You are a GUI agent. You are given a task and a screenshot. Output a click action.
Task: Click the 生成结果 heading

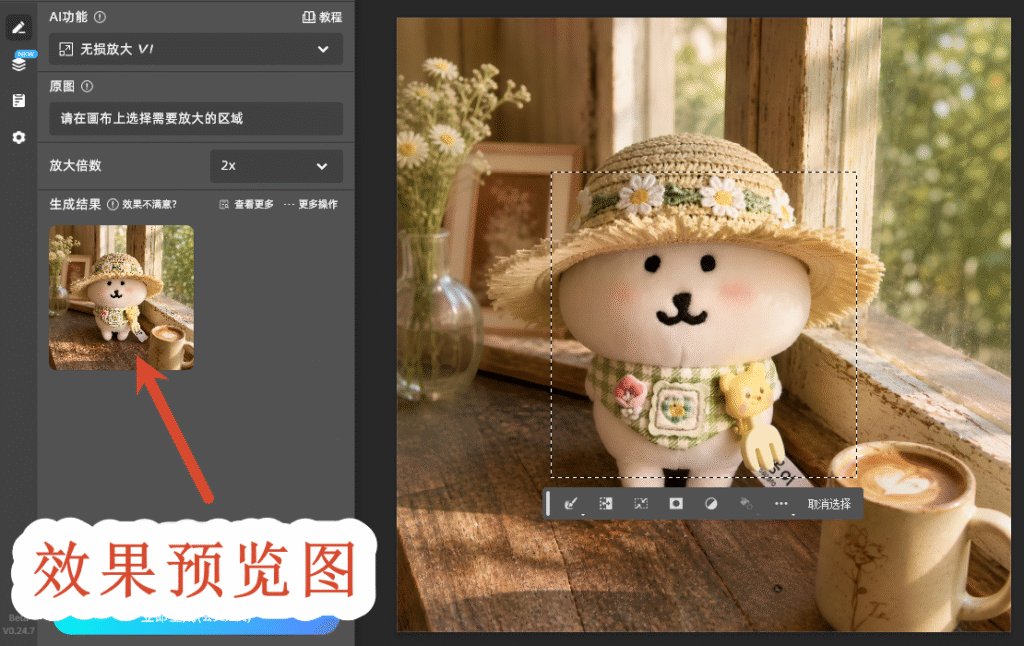76,204
